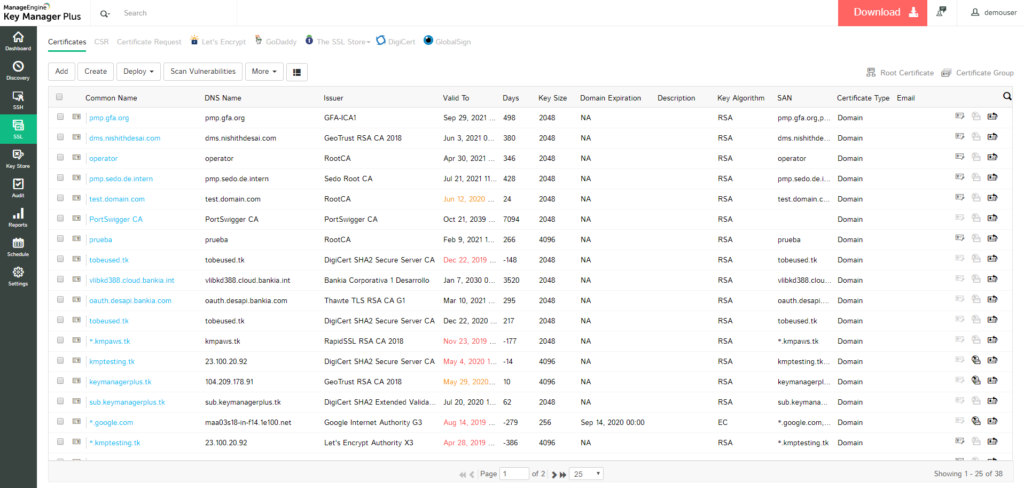1024x488 pixels.
Task: Open the SSH sidebar icon
Action: (x=18, y=99)
